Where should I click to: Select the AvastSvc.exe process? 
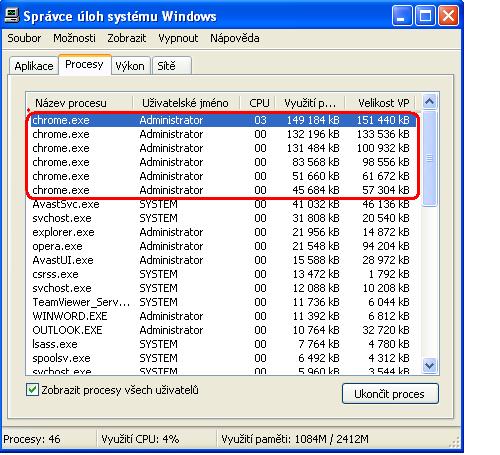[223, 204]
